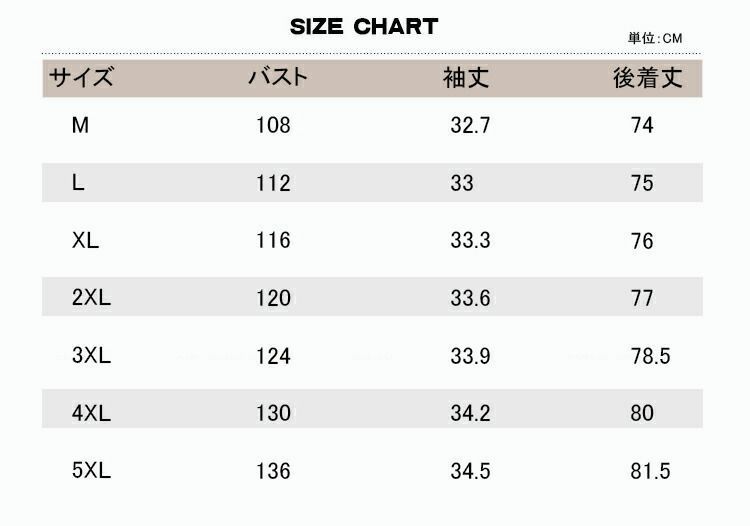Click bust value 136 in the 5XL row
Viewport: 750px width, 526px height.
(273, 471)
